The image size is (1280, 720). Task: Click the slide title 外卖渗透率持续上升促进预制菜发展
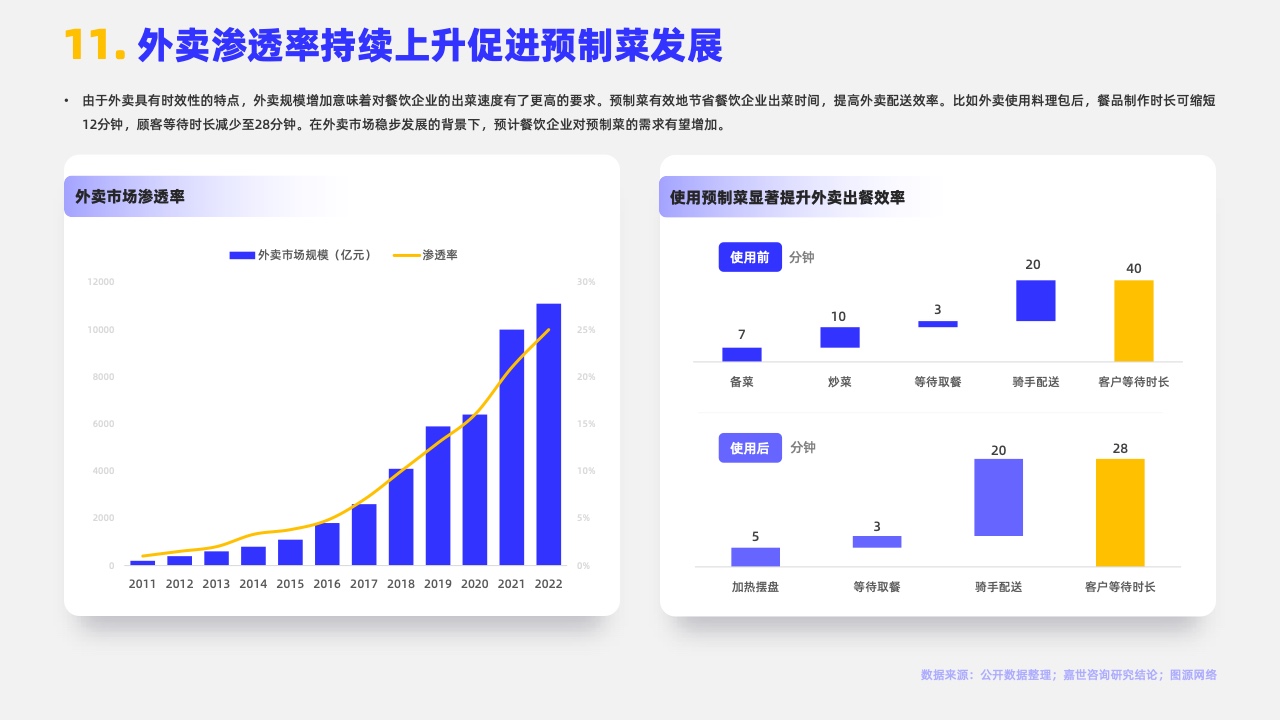click(x=429, y=46)
